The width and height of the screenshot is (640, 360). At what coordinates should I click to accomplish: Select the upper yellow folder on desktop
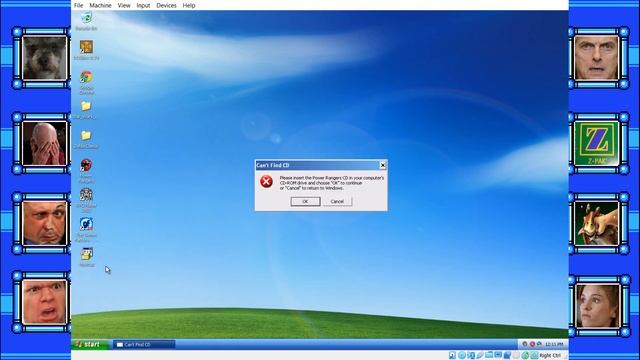pos(86,106)
